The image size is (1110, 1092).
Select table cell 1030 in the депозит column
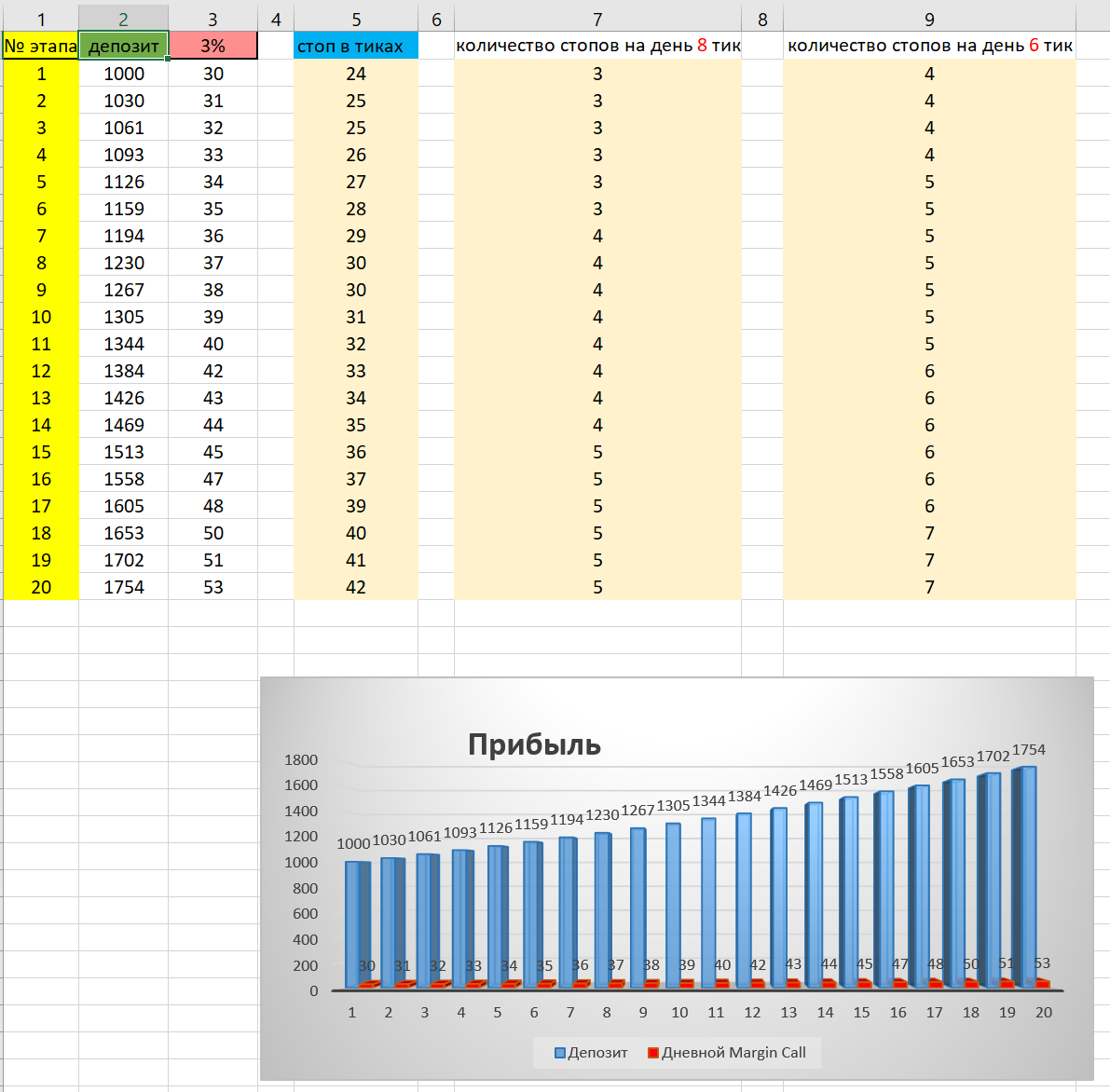pos(123,101)
